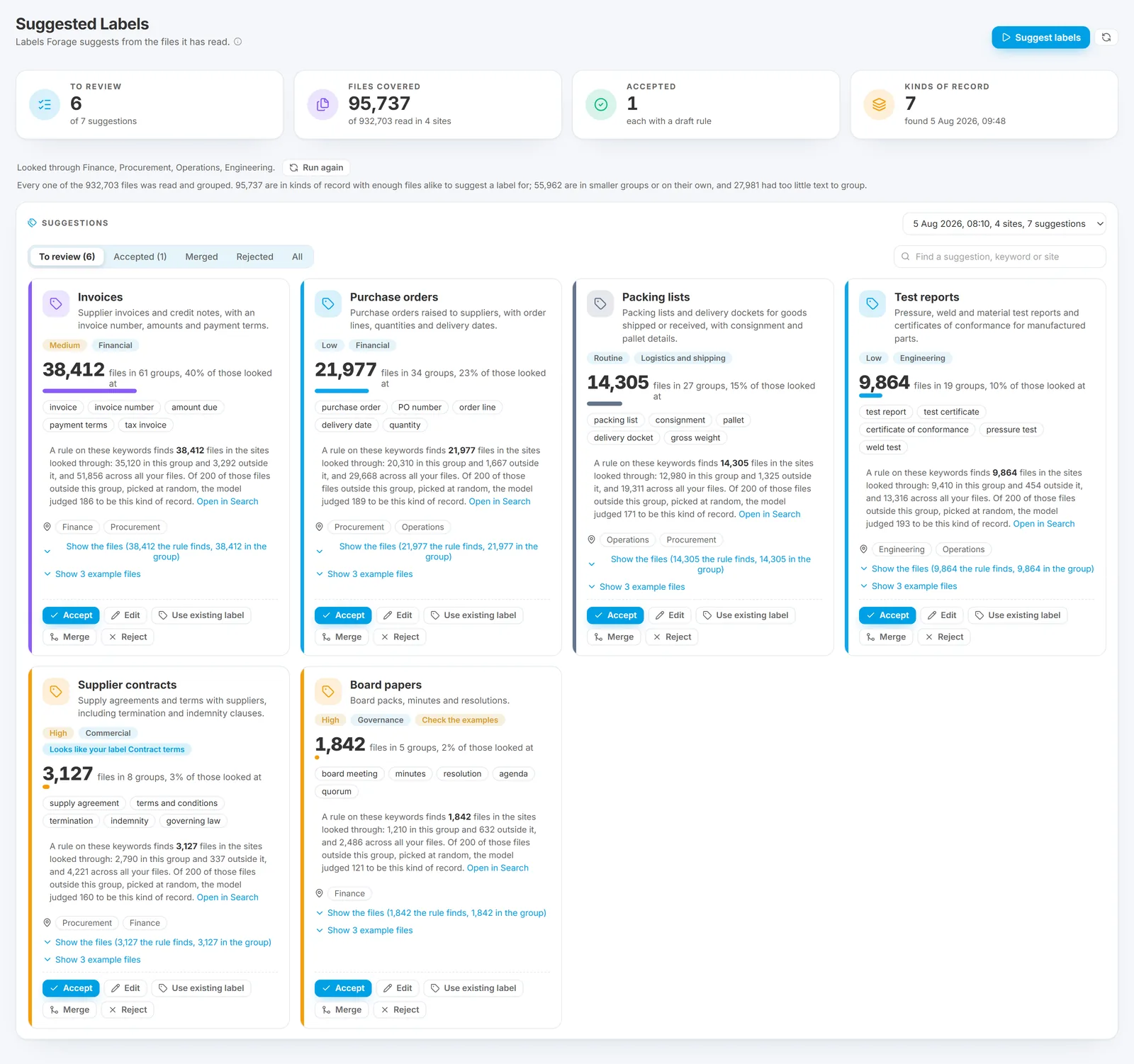Click the Suggest labels button

click(1040, 38)
